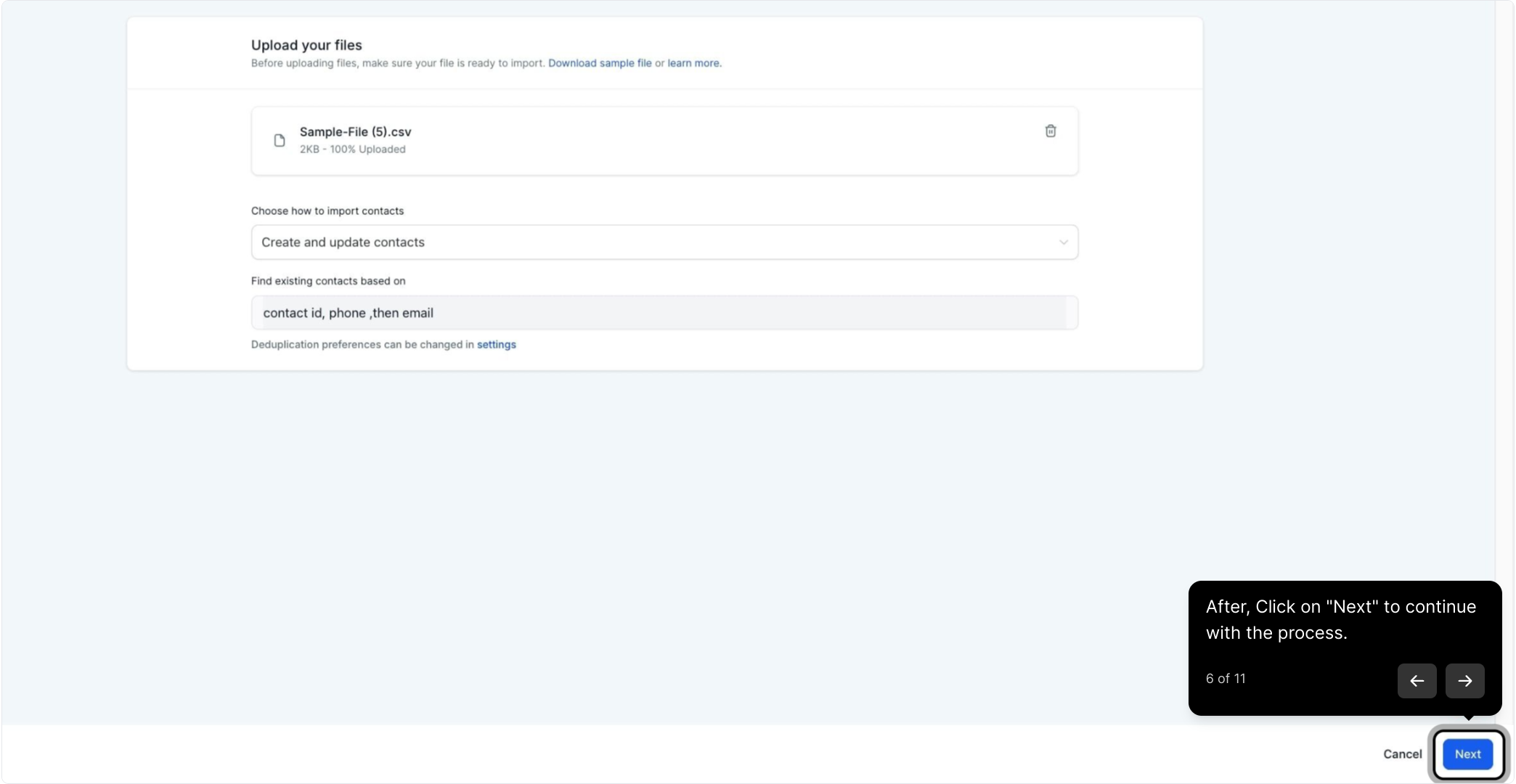Image resolution: width=1516 pixels, height=784 pixels.
Task: Click the Cancel button
Action: [x=1402, y=754]
